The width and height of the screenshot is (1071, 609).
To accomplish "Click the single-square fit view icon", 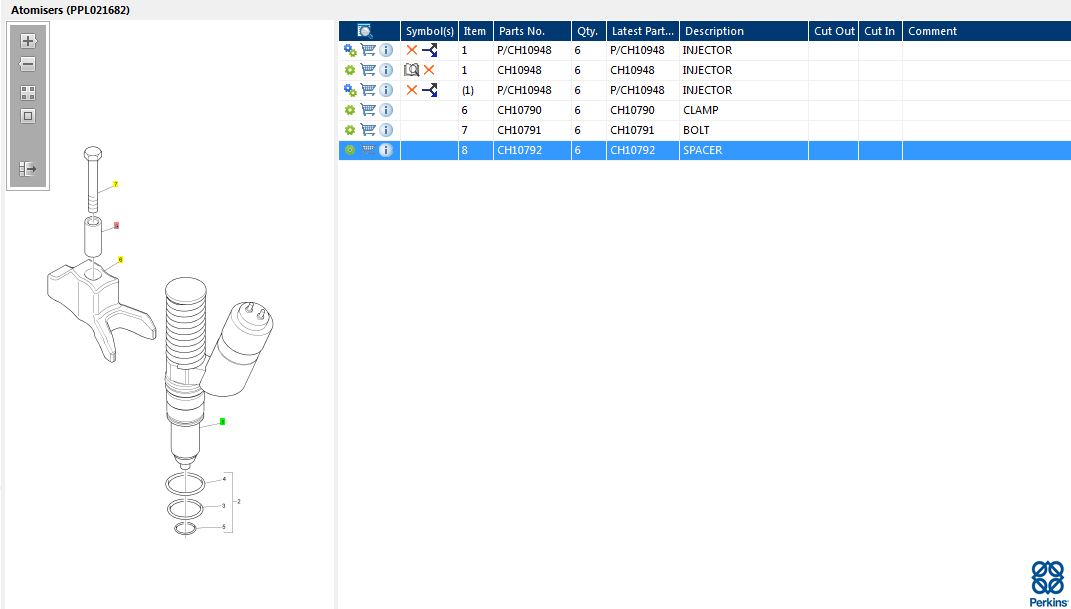I will click(x=28, y=116).
